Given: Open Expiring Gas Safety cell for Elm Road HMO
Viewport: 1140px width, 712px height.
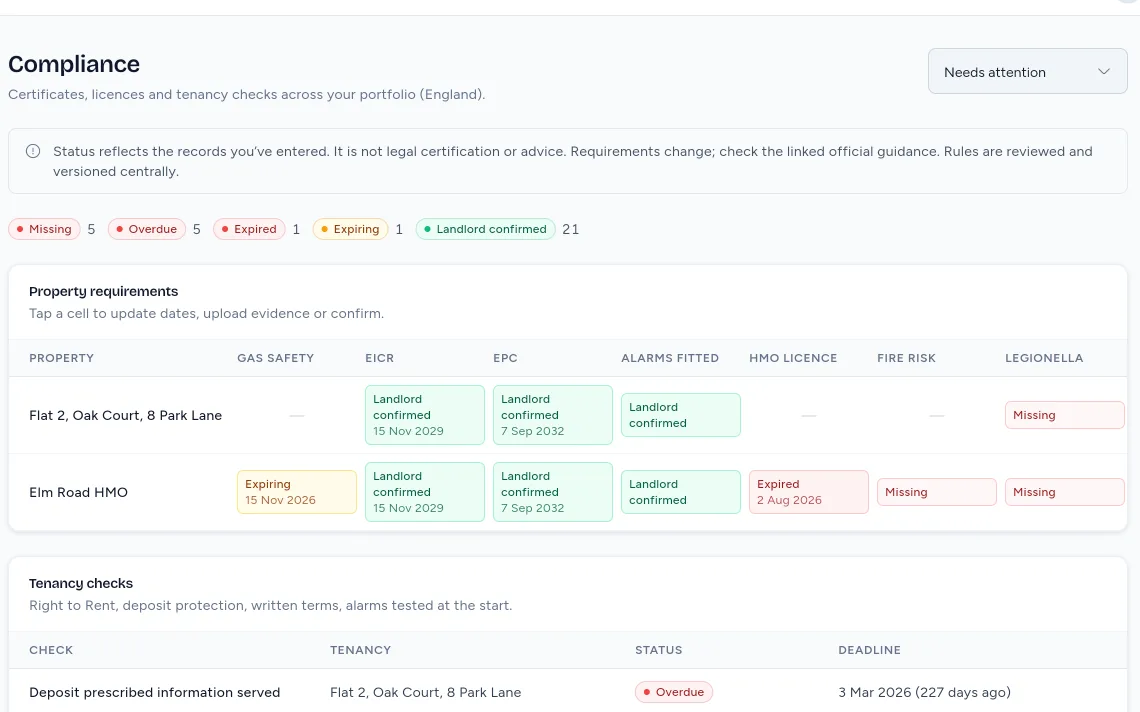Looking at the screenshot, I should (x=297, y=492).
